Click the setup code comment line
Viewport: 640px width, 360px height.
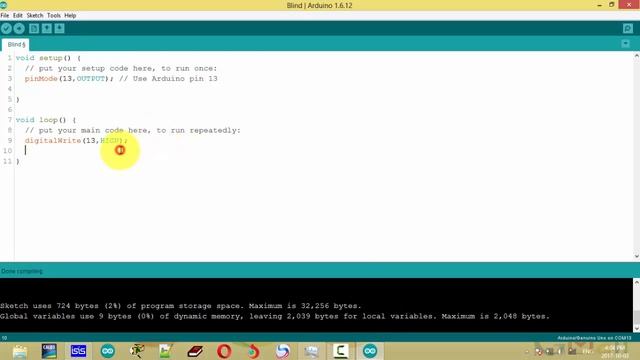(x=121, y=68)
